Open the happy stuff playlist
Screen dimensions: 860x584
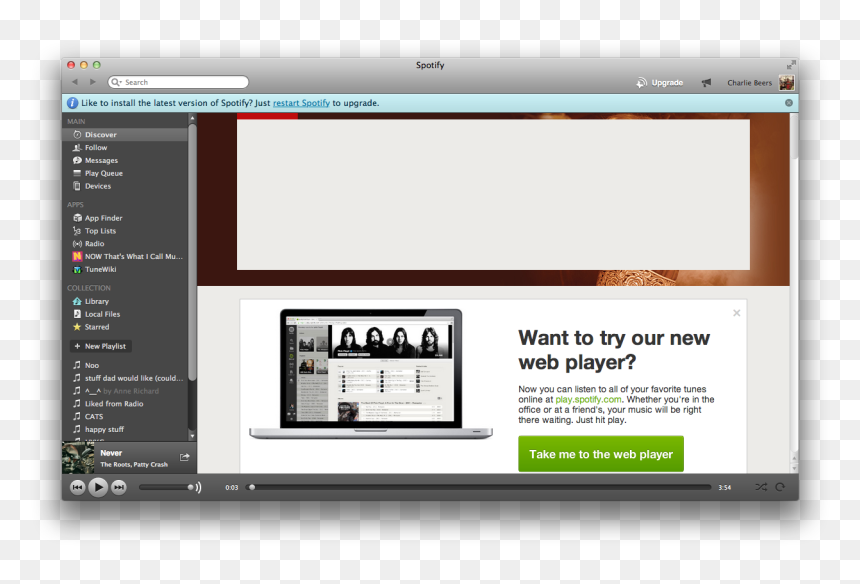[126, 429]
